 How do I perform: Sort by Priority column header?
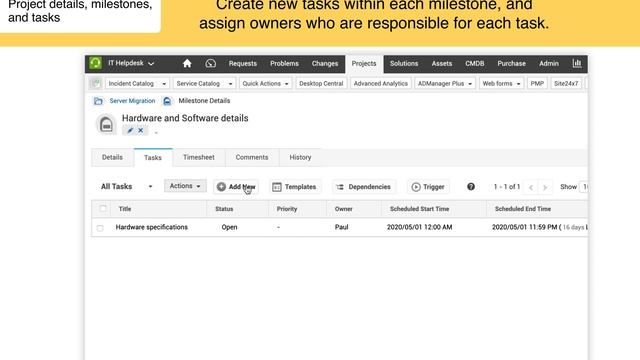[287, 209]
